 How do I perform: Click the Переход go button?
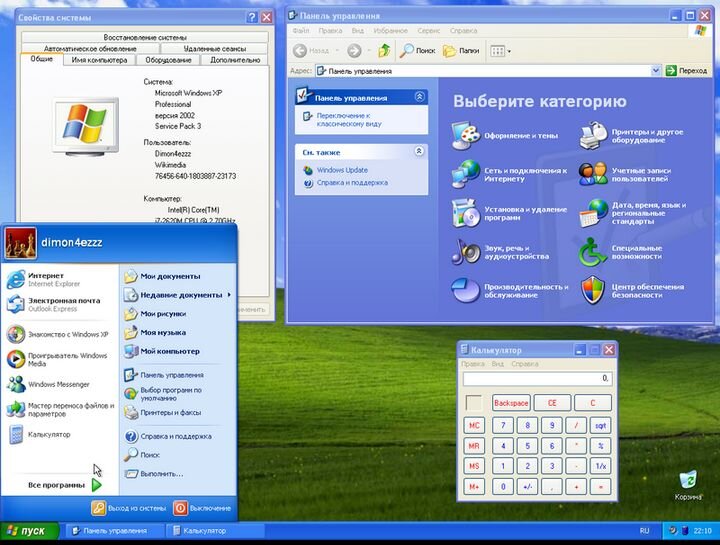point(686,71)
